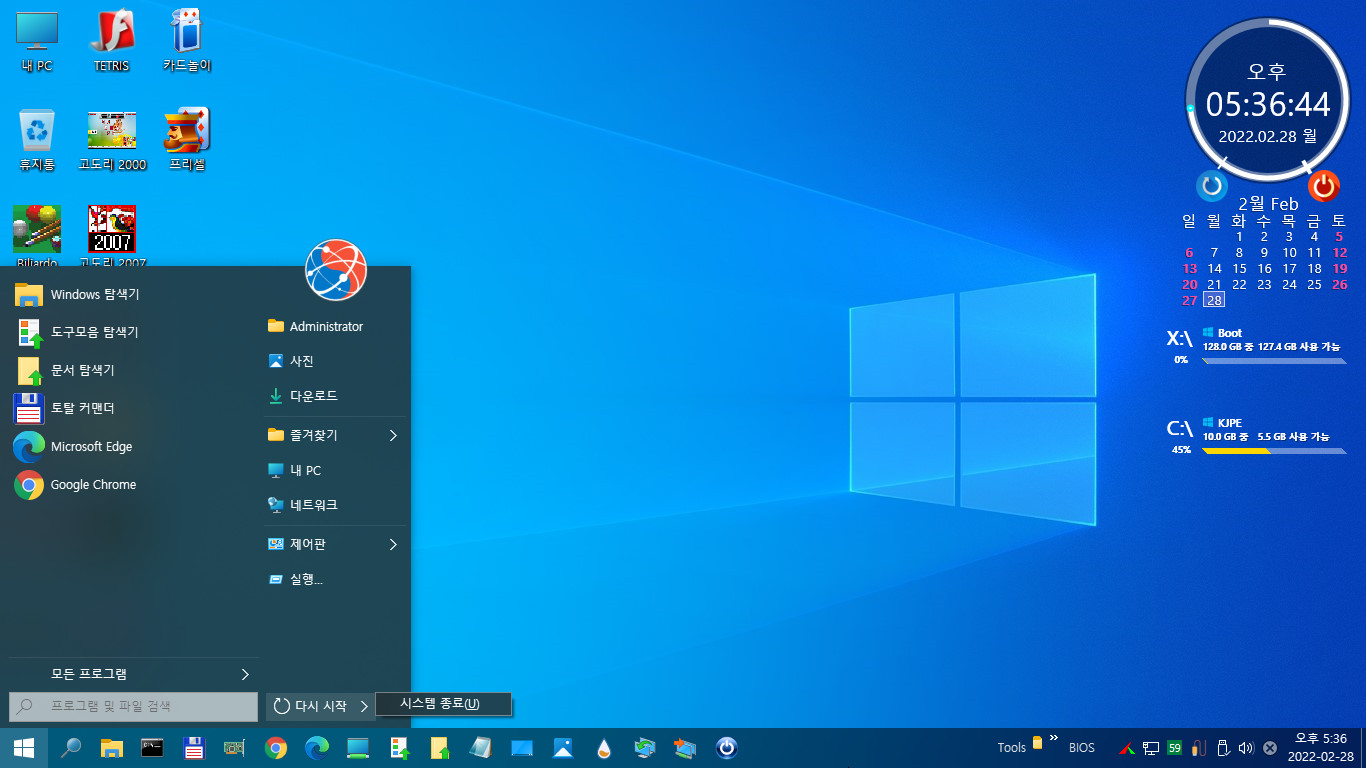Select date 28 on the calendar widget
The width and height of the screenshot is (1366, 768).
[1214, 300]
